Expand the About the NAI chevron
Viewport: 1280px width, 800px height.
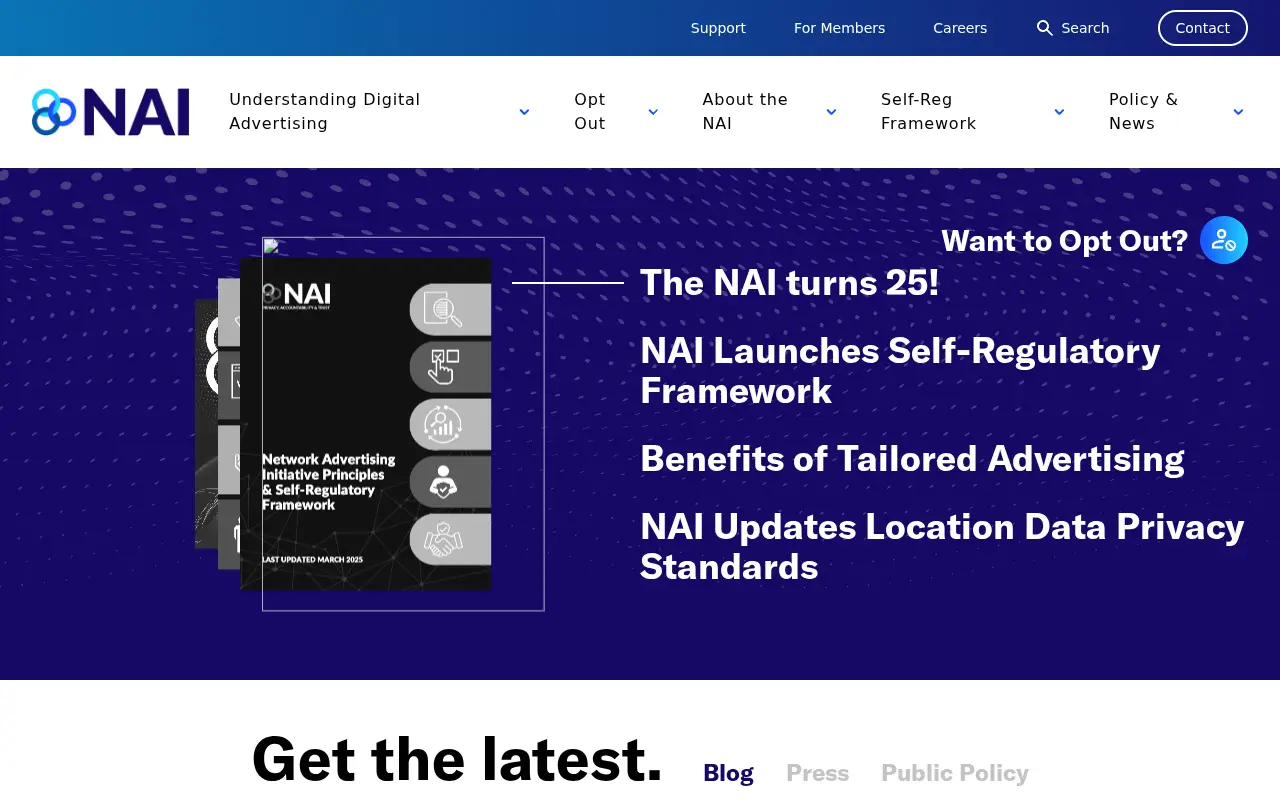click(831, 112)
